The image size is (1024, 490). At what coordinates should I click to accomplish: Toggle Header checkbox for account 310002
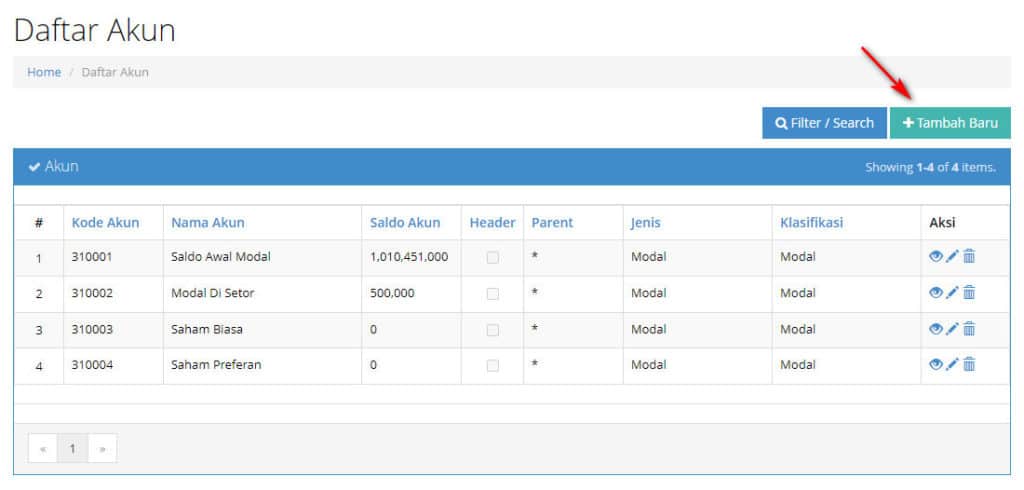492,294
